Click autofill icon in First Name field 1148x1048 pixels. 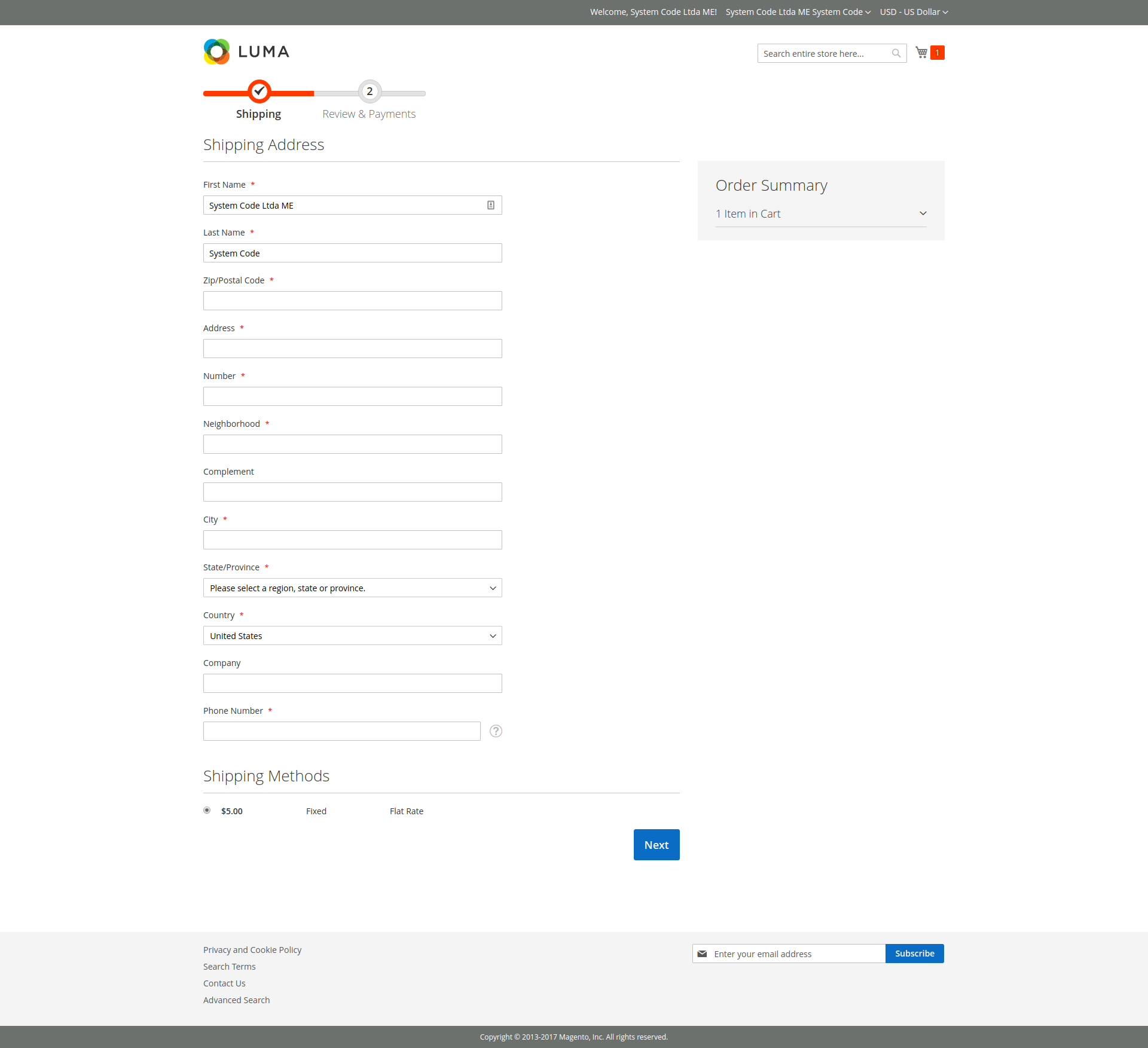[x=490, y=205]
